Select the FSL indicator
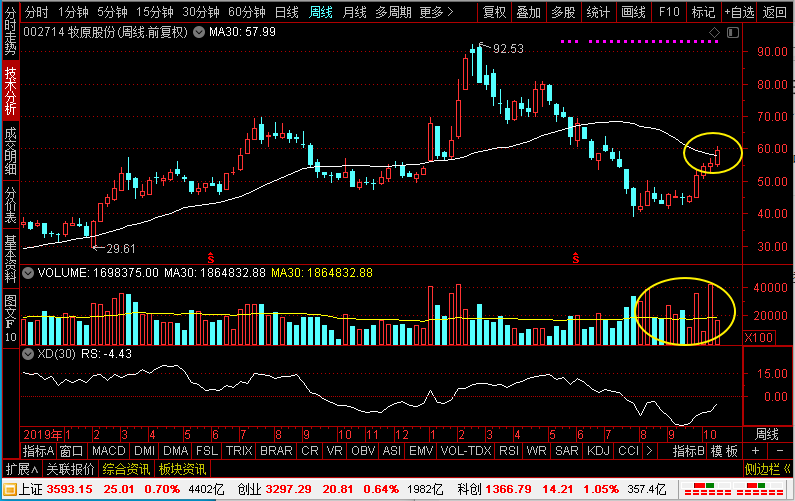Screen dimensions: 795x501 click(207, 451)
